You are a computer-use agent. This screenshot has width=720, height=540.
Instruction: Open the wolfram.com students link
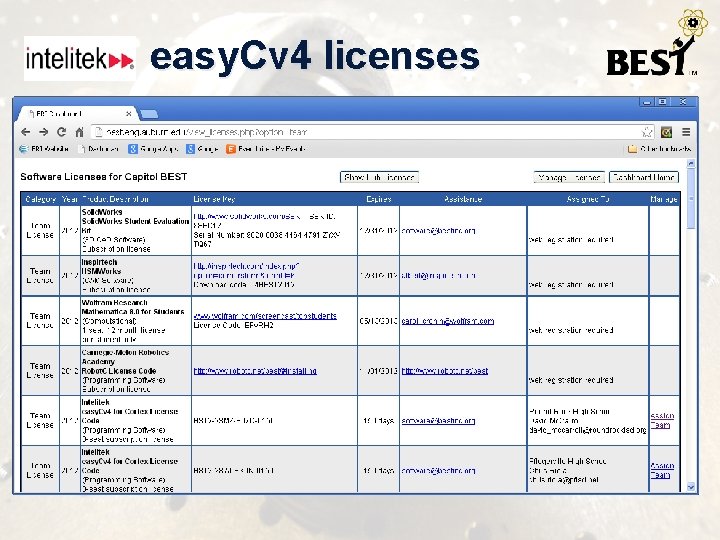(x=265, y=316)
